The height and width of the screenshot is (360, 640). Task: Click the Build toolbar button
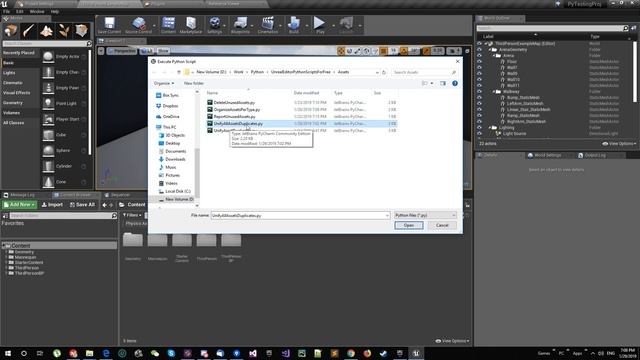coord(293,25)
